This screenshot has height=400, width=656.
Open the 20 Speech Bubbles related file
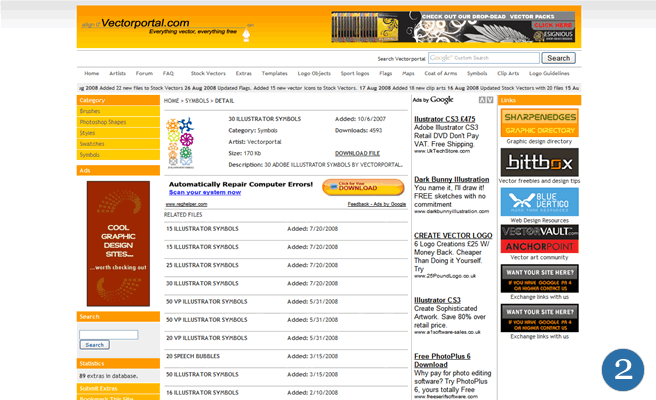(195, 355)
